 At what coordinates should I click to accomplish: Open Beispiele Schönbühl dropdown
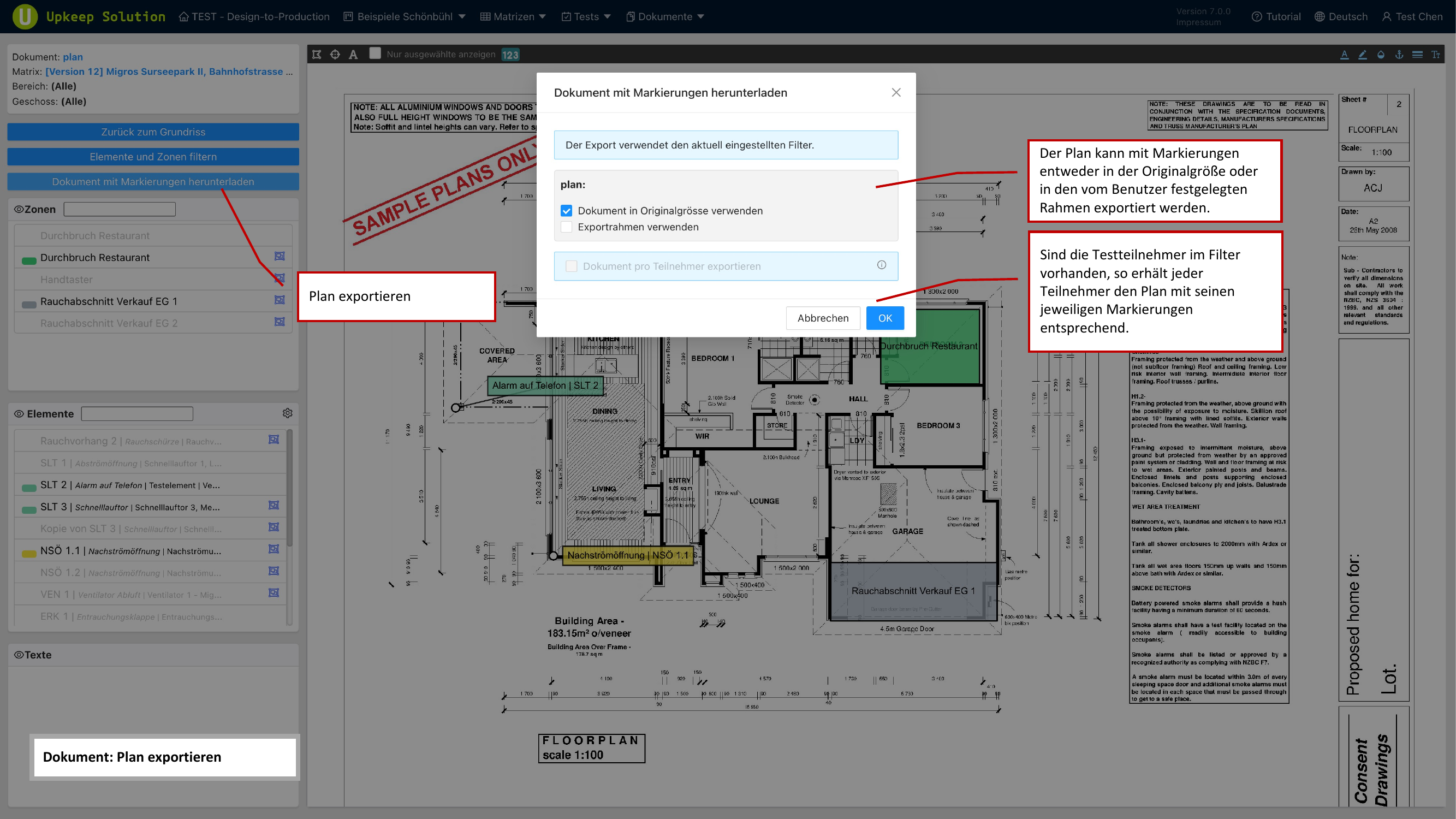[405, 16]
